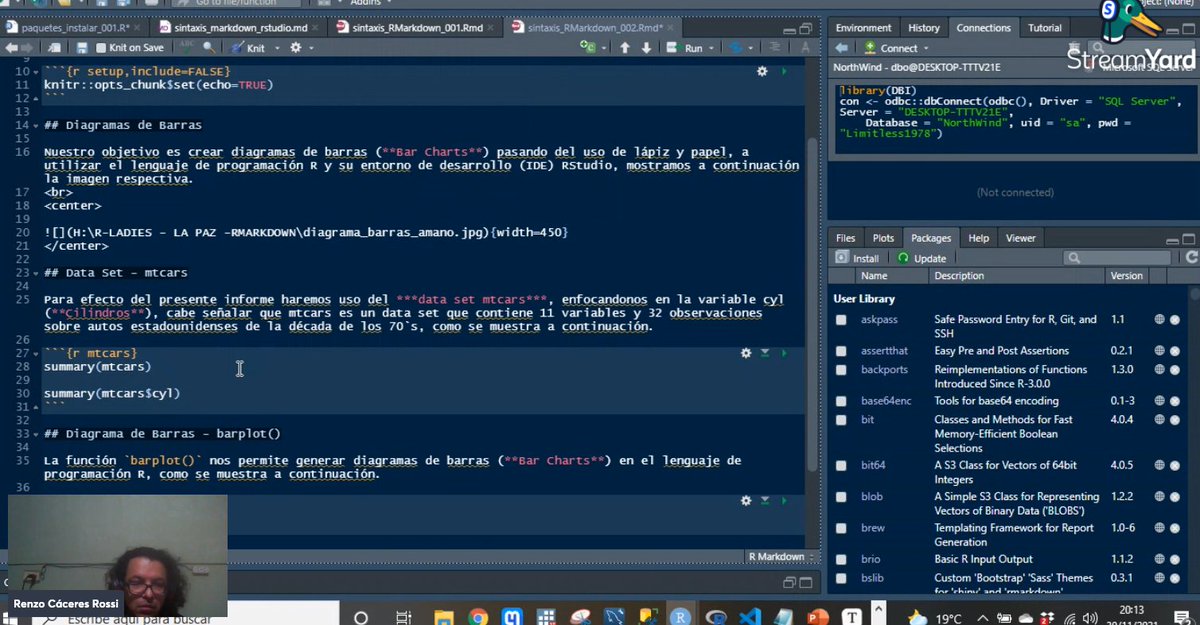Image resolution: width=1200 pixels, height=625 pixels.
Task: Refresh the Packages list icon
Action: (x=1191, y=258)
